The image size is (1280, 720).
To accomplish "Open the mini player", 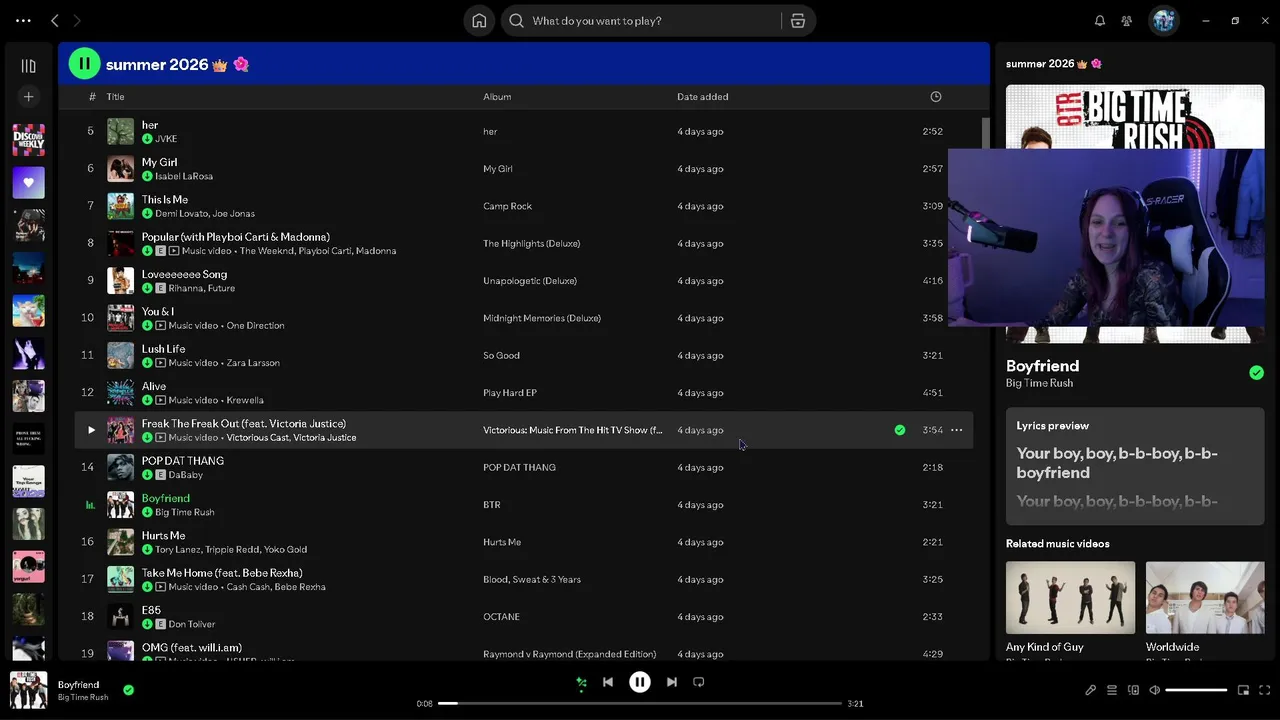I will click(1243, 690).
